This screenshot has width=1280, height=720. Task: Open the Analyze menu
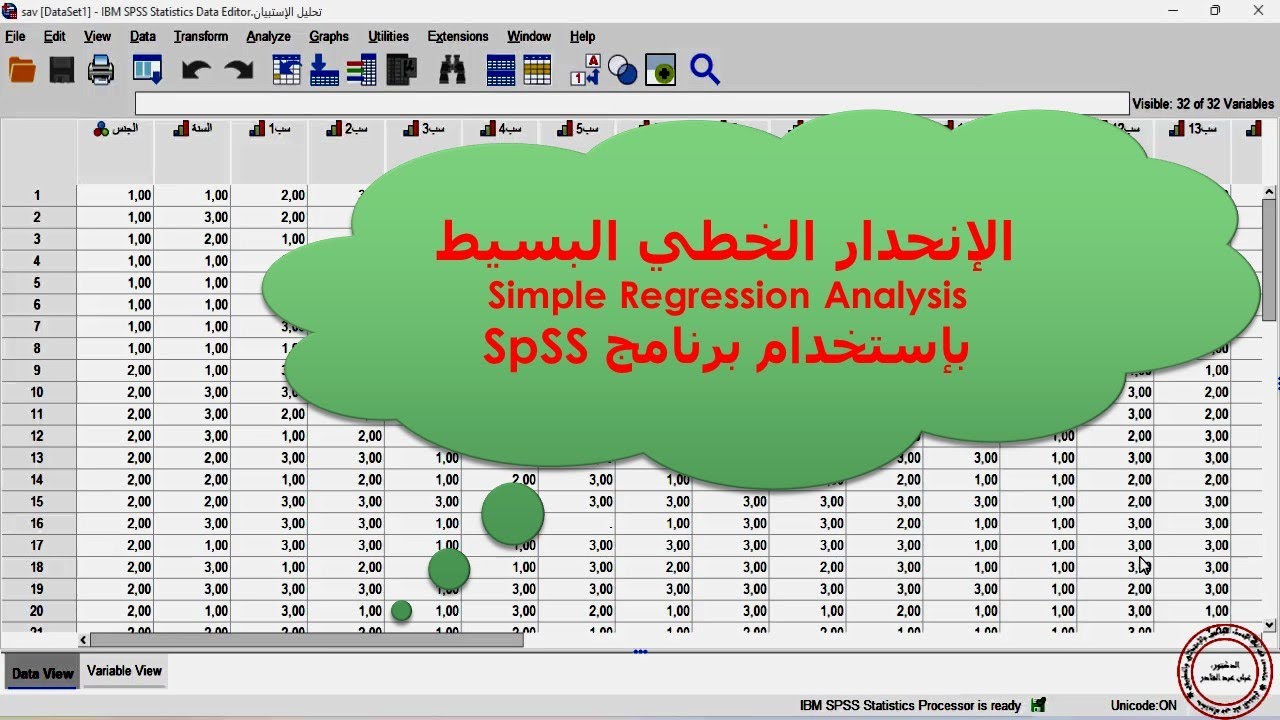tap(268, 36)
